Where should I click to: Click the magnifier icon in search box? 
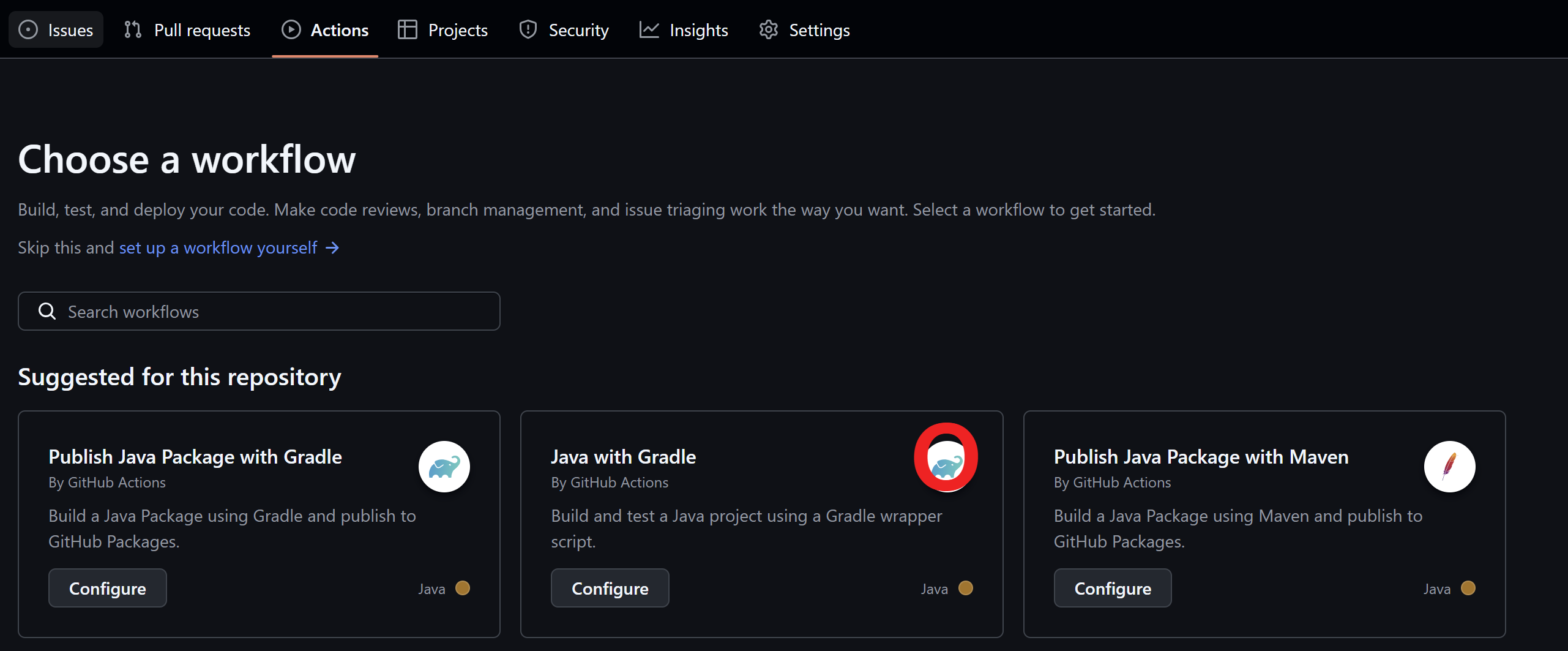coord(47,311)
